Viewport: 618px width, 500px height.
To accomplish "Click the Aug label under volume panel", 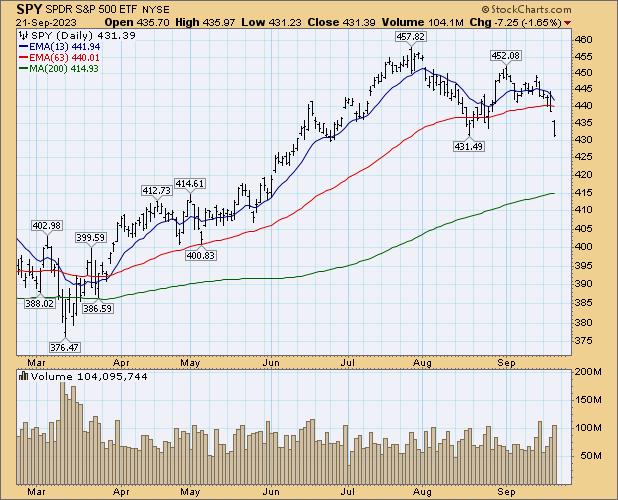I will (422, 492).
